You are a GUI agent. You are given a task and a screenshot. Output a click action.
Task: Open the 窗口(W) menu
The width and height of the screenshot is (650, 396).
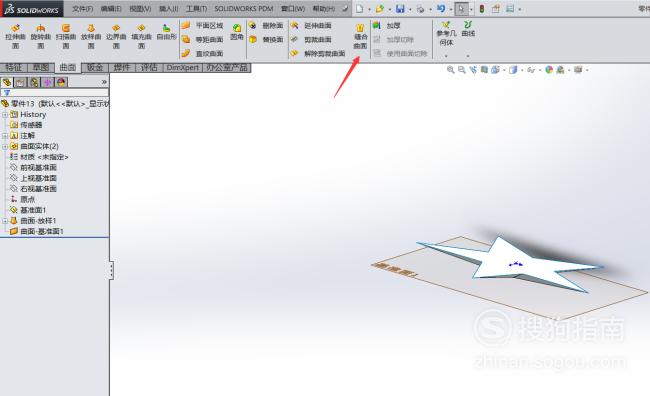tap(293, 9)
